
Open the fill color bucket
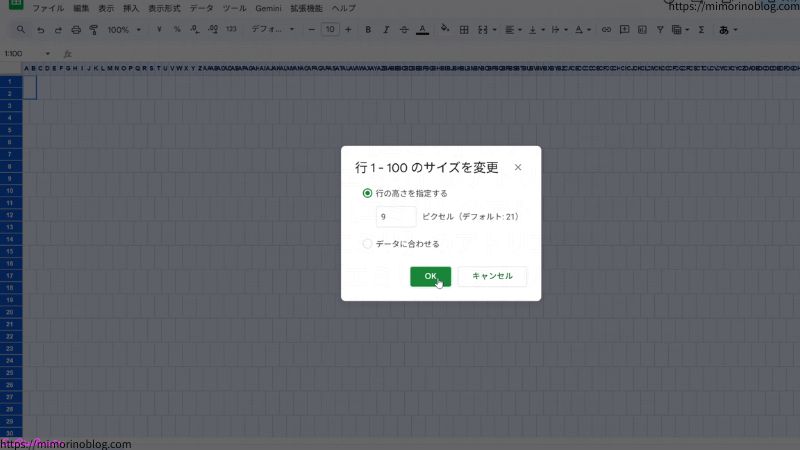pyautogui.click(x=445, y=29)
